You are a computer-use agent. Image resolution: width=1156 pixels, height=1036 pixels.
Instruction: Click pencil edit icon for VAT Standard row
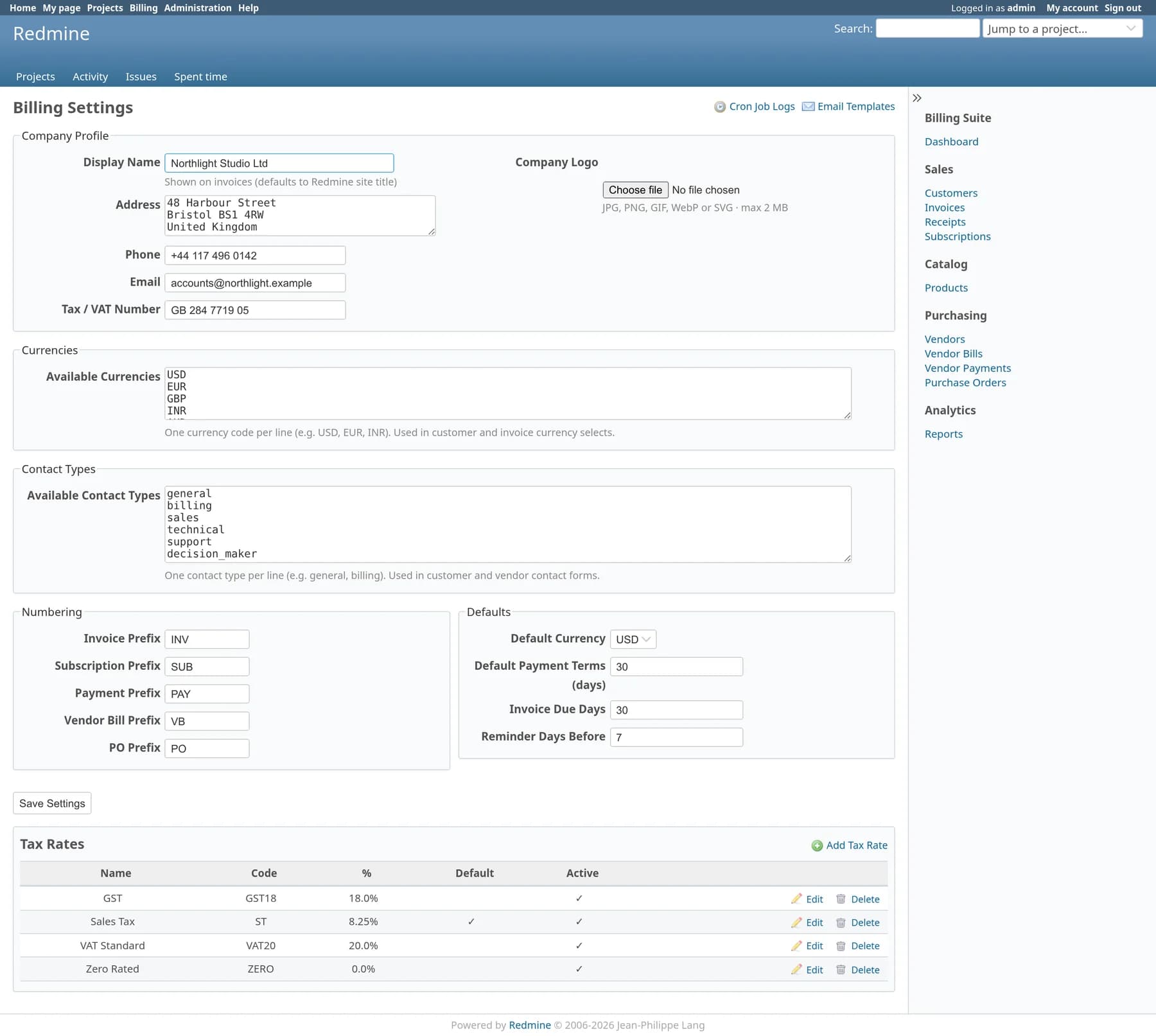click(797, 946)
